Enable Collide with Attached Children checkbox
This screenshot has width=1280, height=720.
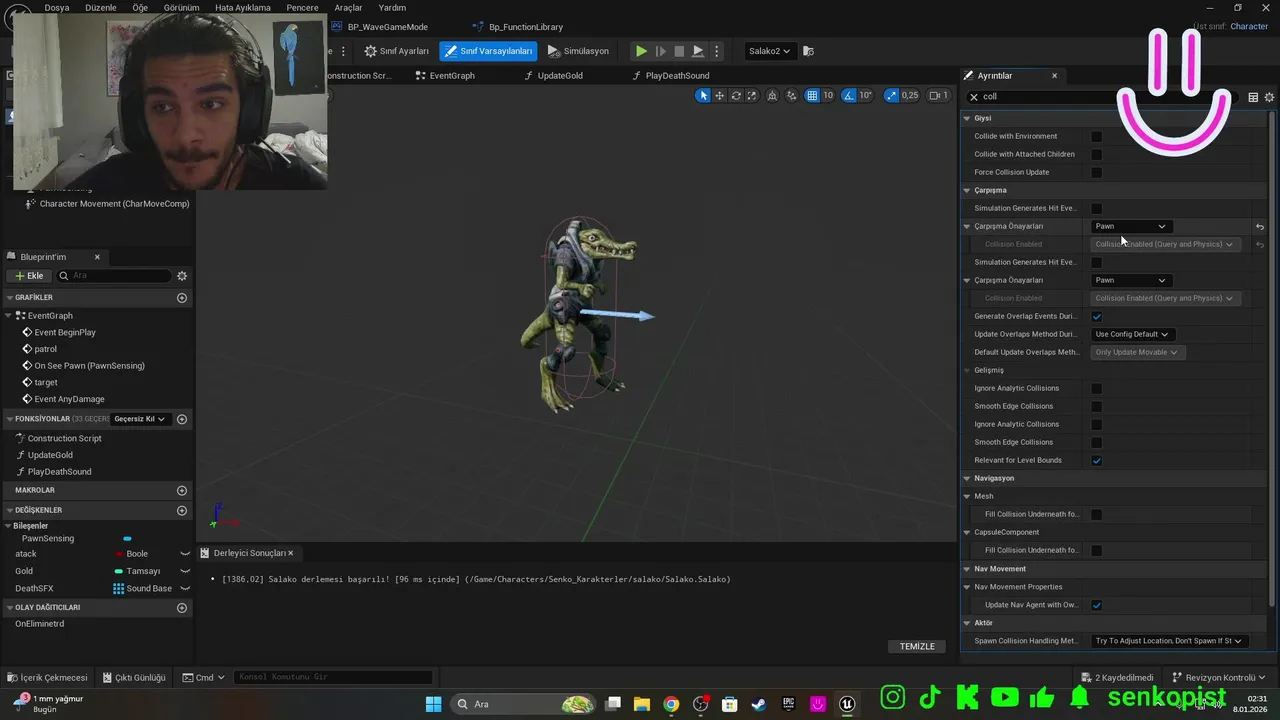(1097, 154)
